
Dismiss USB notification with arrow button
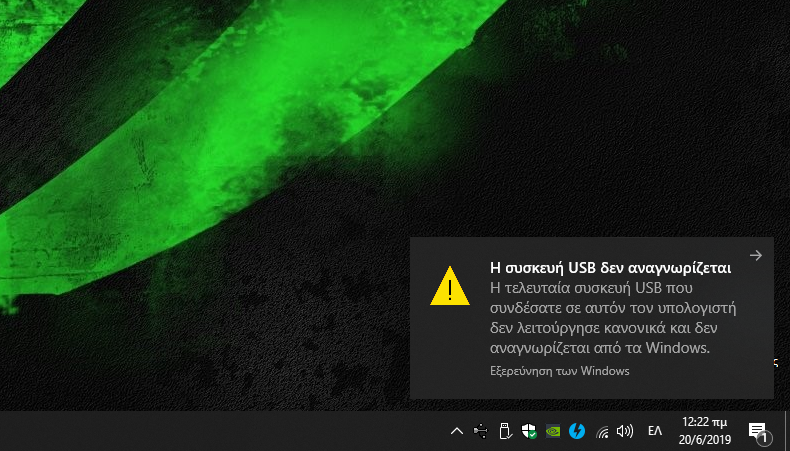point(756,255)
